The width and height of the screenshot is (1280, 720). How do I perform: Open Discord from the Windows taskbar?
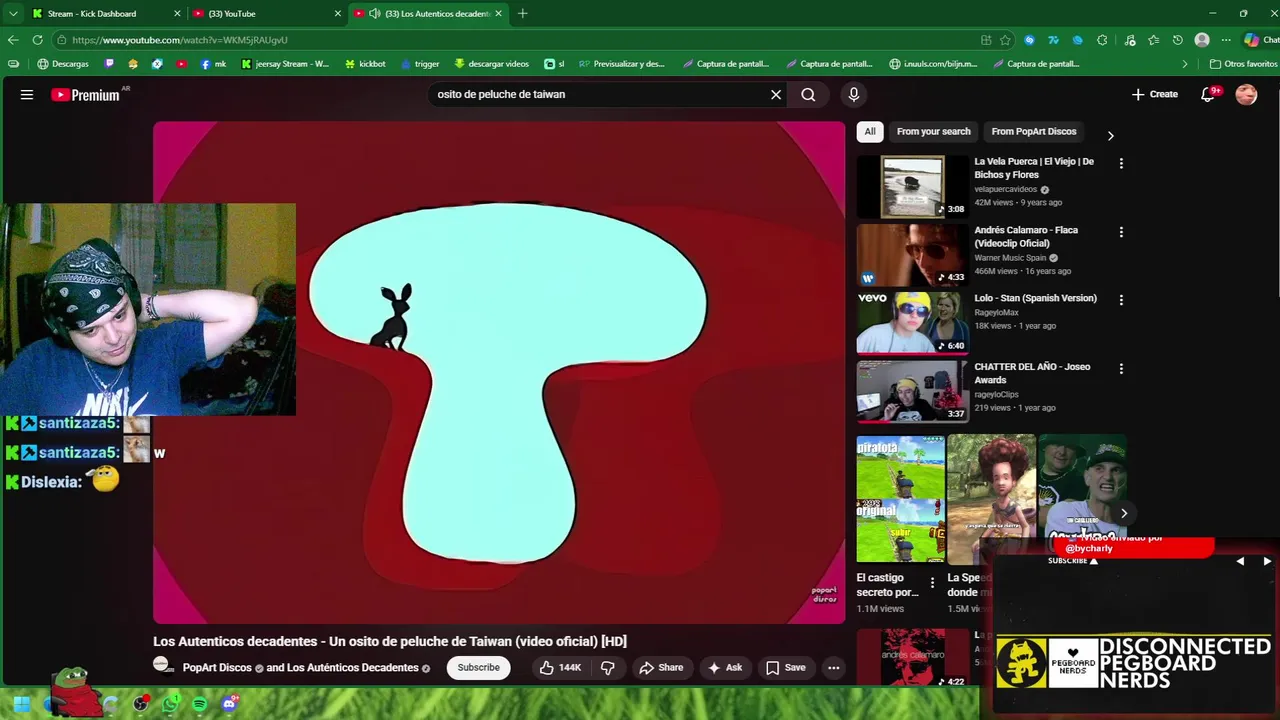click(x=229, y=704)
